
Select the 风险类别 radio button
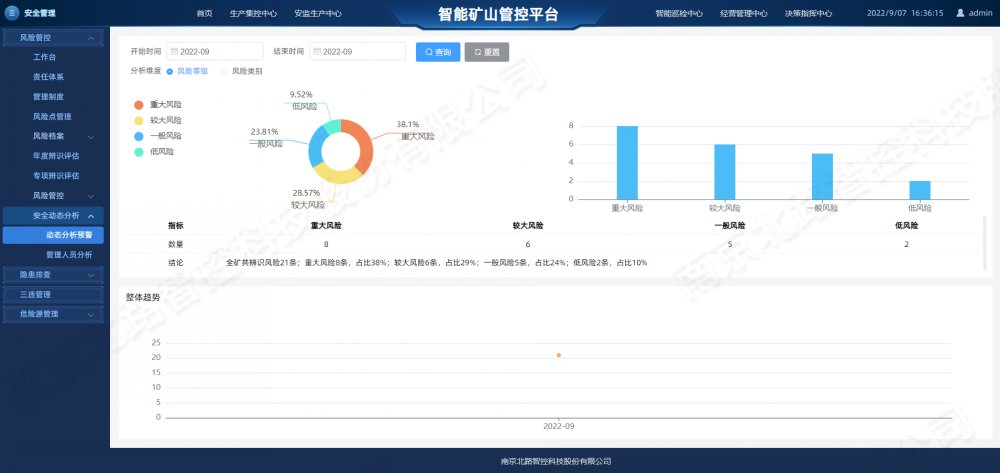pyautogui.click(x=224, y=72)
